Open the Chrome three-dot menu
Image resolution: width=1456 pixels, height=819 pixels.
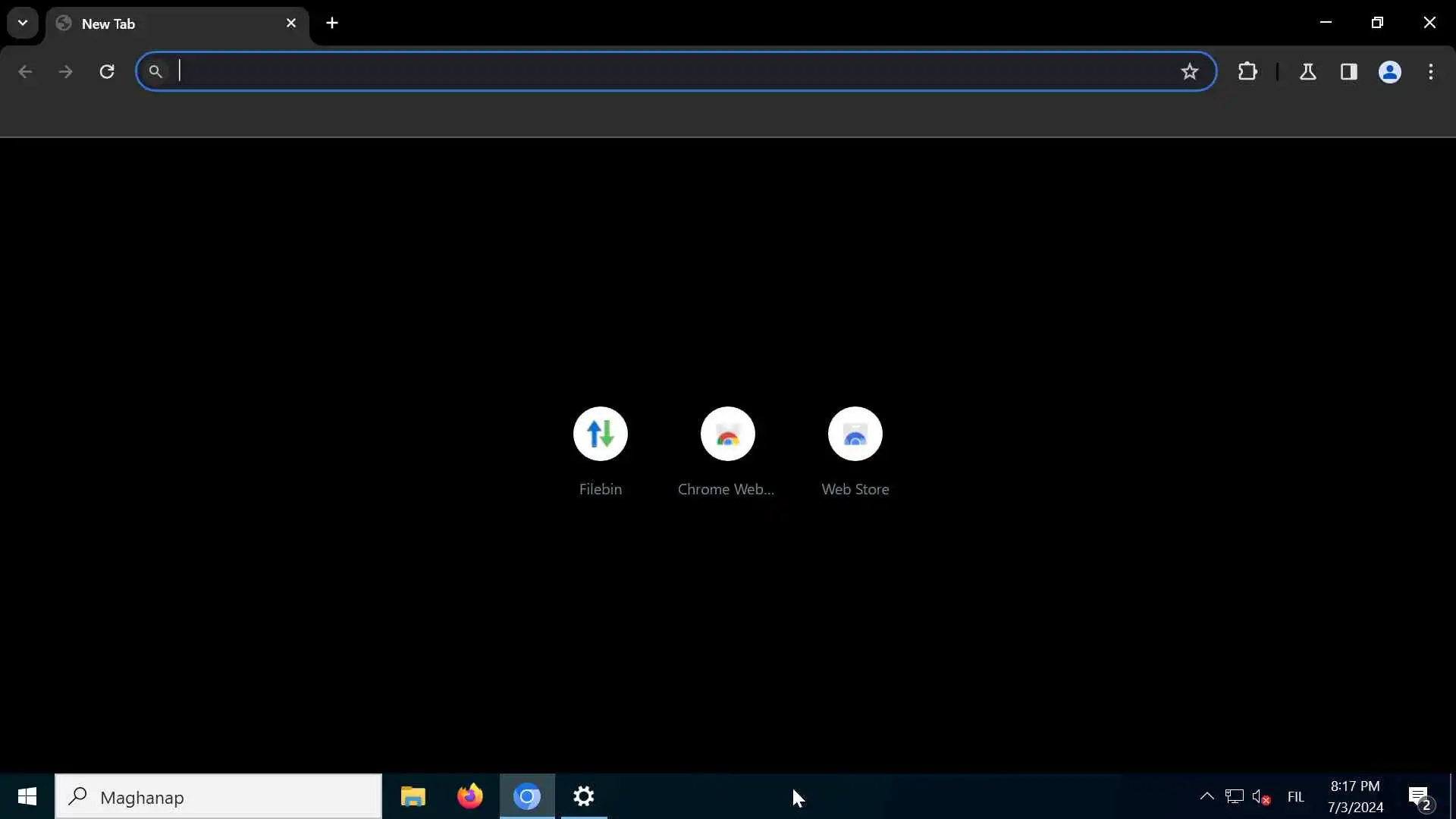(x=1430, y=71)
